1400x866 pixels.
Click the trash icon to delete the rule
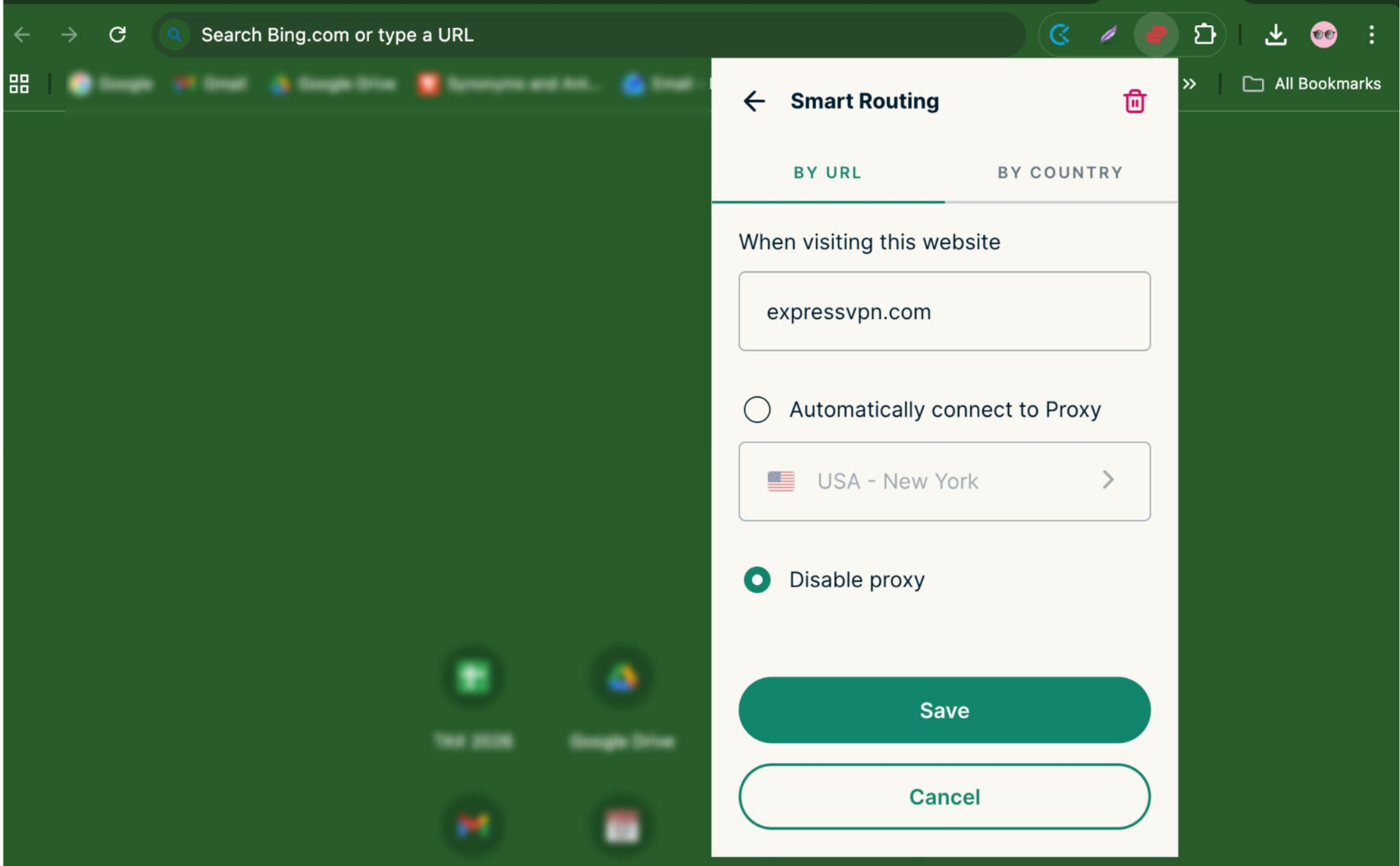pyautogui.click(x=1134, y=102)
